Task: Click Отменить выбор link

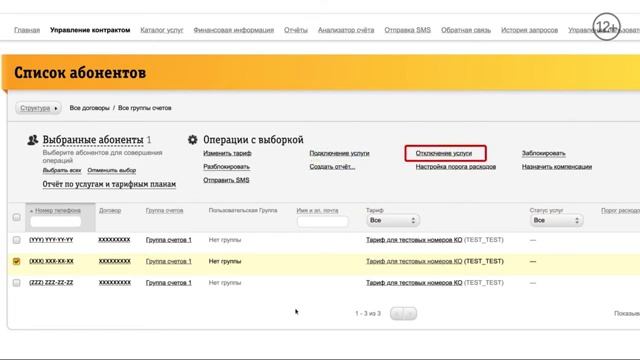Action: [x=111, y=170]
